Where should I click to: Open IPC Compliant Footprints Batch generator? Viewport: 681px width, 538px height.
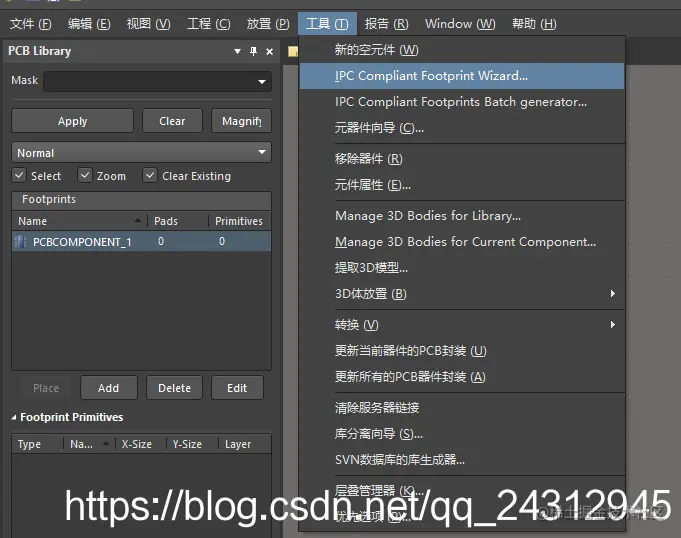click(x=462, y=102)
